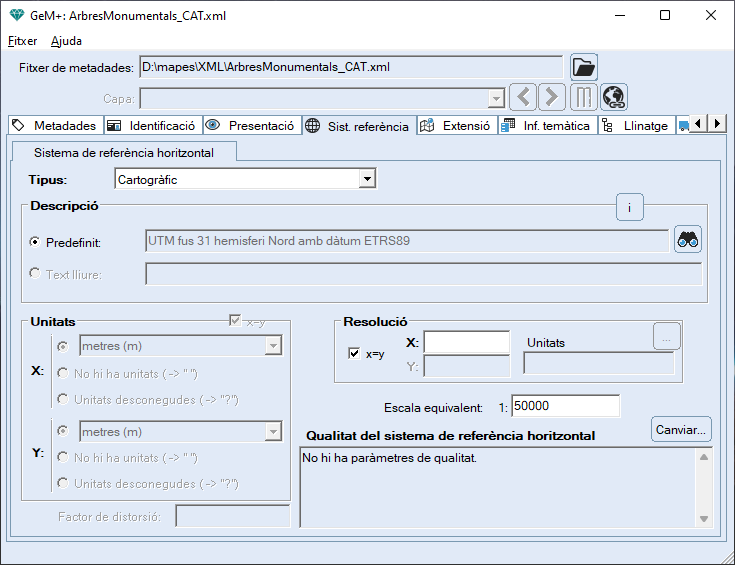Switch to Extensió tab
This screenshot has height=565, width=735.
457,125
